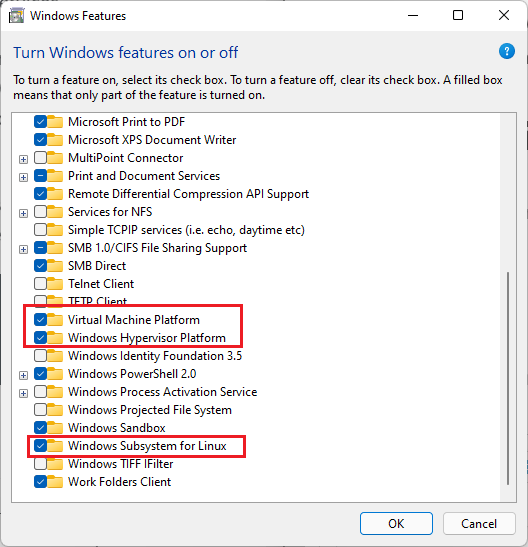Screen dimensions: 528x547
Task: Click the blue help question mark icon
Action: coord(506,51)
